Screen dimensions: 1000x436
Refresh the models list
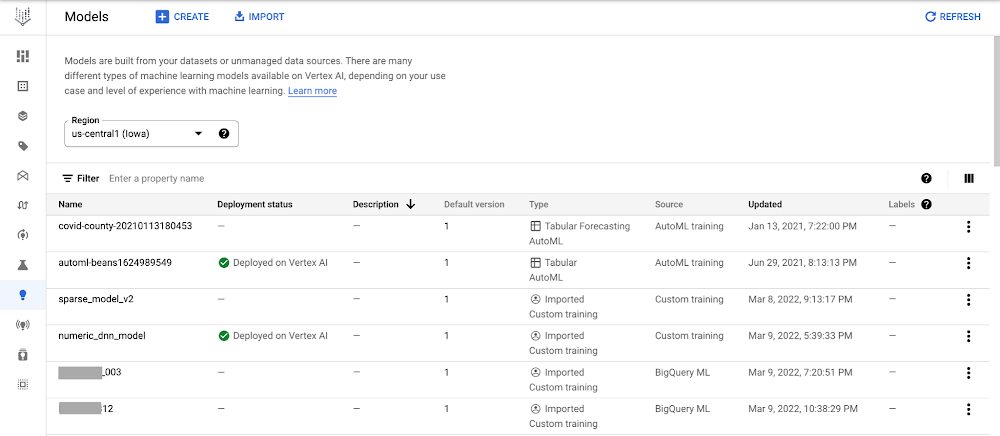953,17
